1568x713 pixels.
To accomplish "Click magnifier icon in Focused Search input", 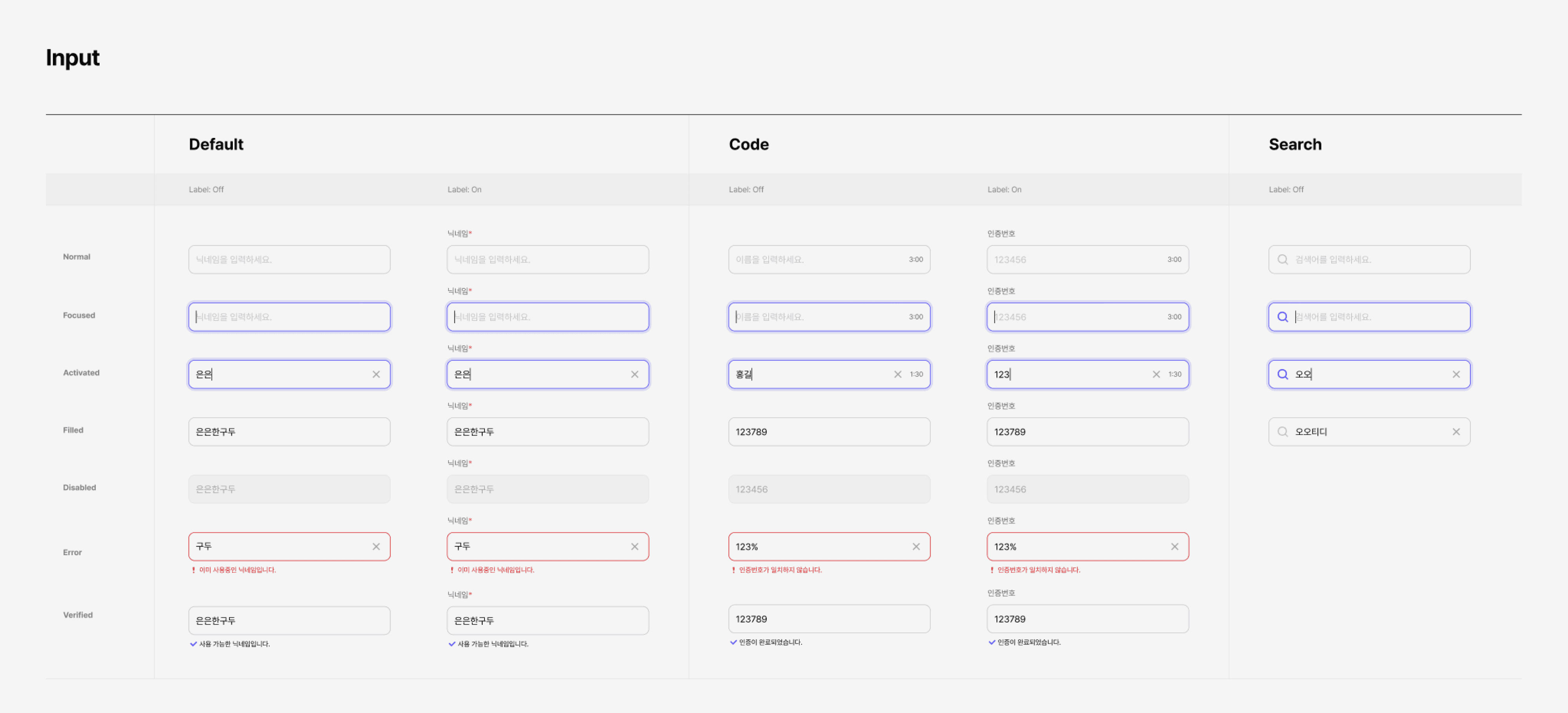I will click(x=1282, y=317).
